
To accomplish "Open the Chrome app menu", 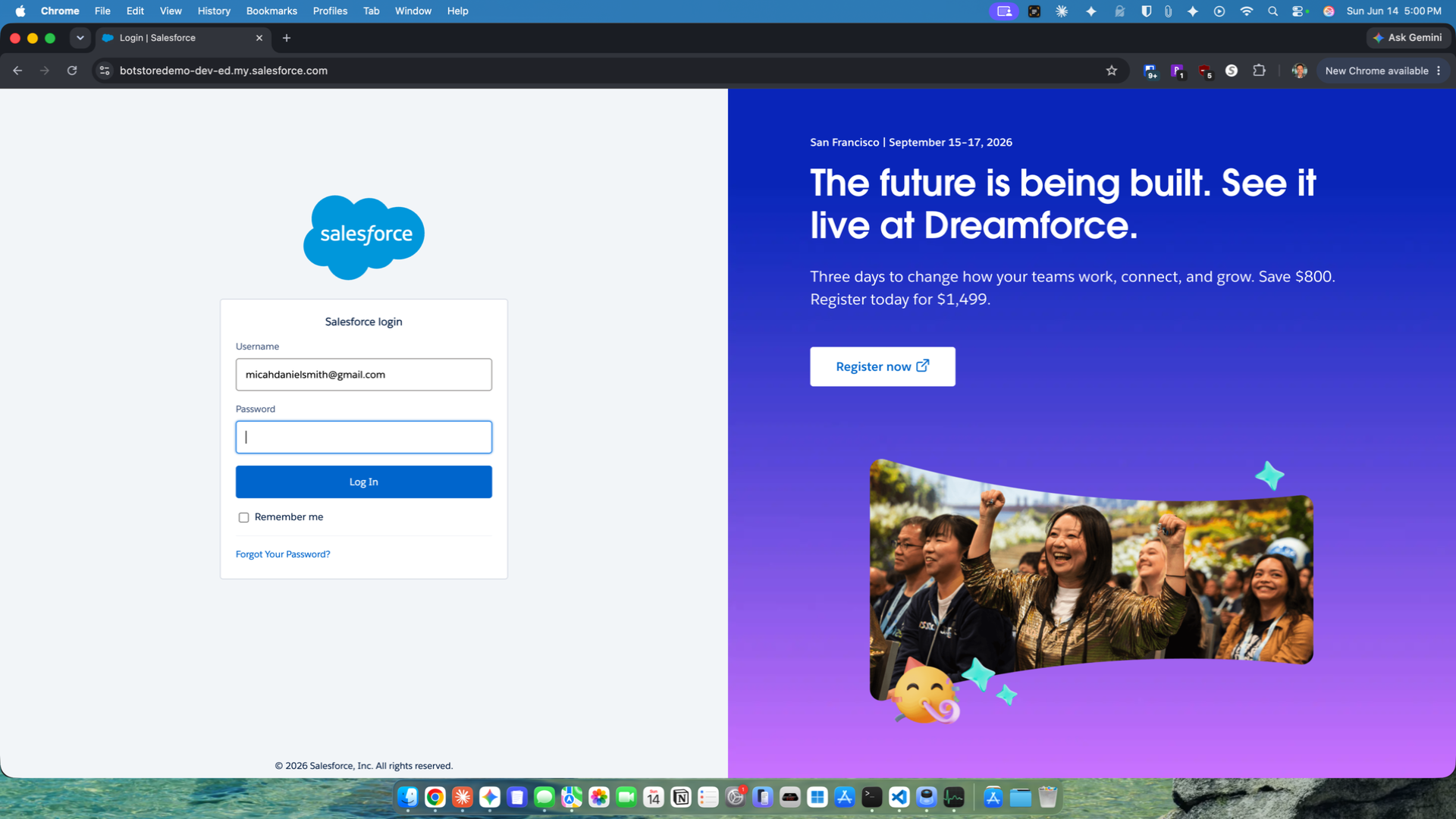I will coord(60,11).
